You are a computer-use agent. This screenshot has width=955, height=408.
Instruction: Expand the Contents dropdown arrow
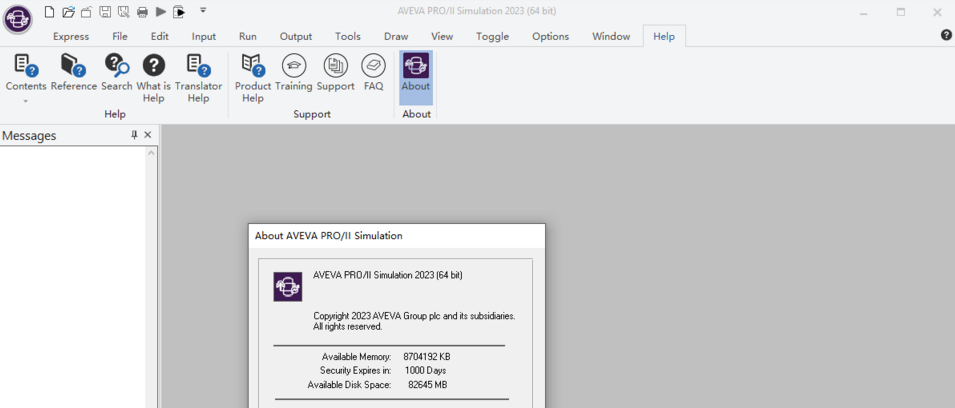(x=26, y=101)
